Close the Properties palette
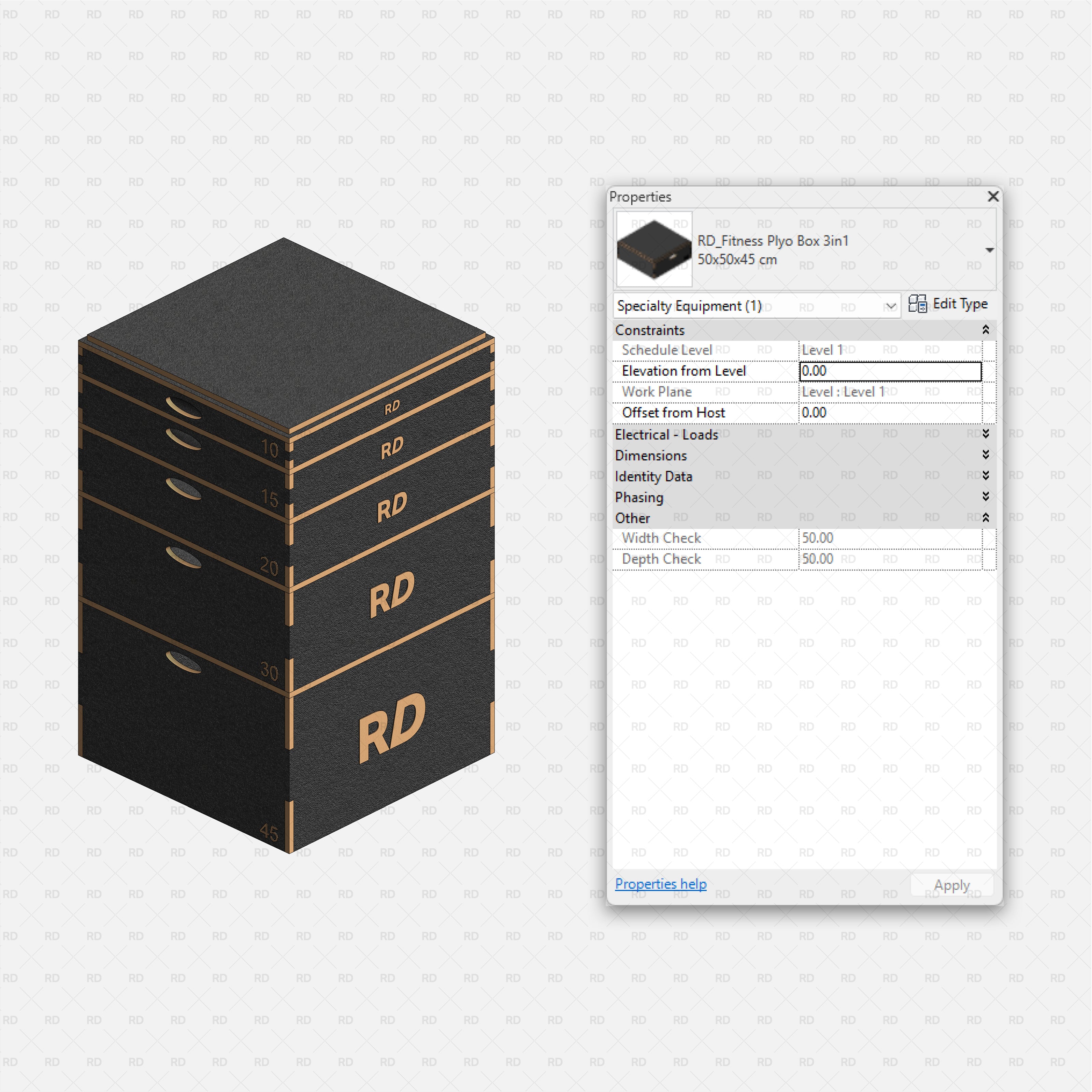This screenshot has width=1092, height=1092. (992, 197)
